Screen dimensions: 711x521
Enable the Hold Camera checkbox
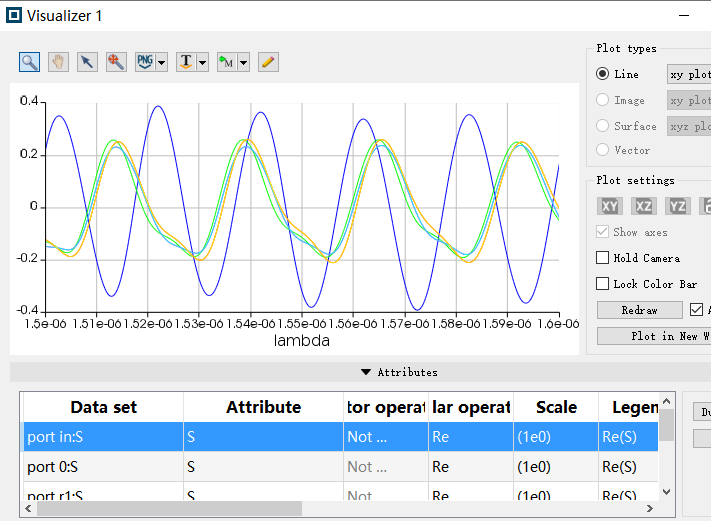pyautogui.click(x=603, y=258)
